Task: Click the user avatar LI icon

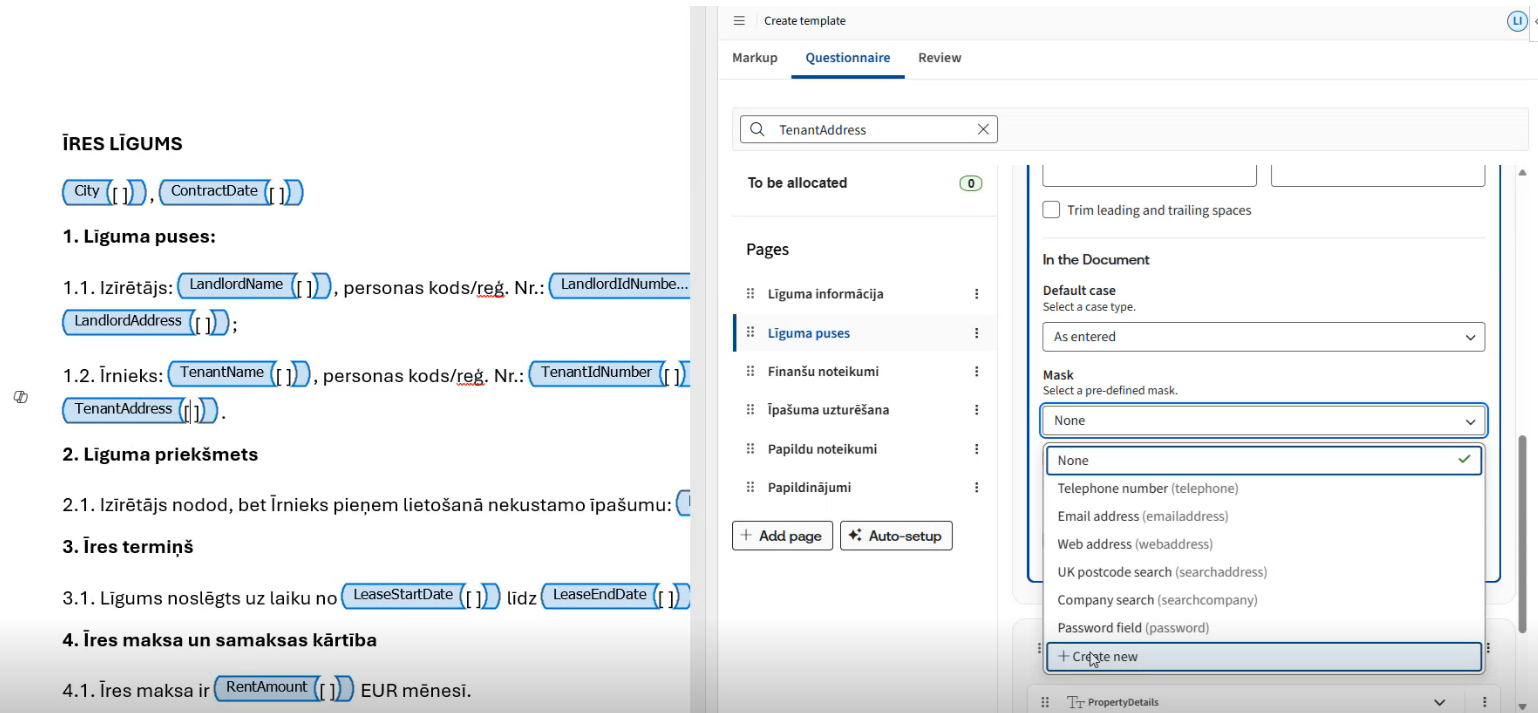Action: tap(1517, 21)
